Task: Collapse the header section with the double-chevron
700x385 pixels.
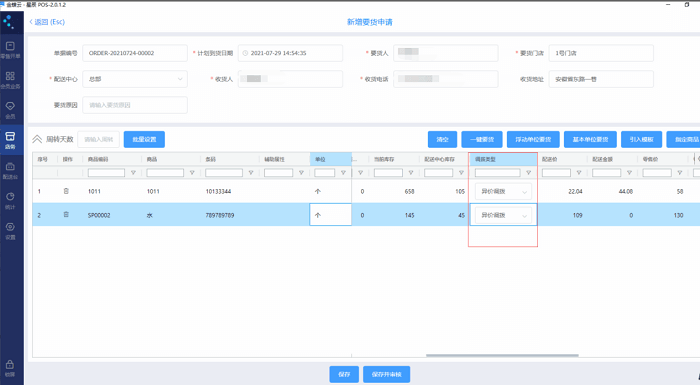Action: tap(37, 139)
